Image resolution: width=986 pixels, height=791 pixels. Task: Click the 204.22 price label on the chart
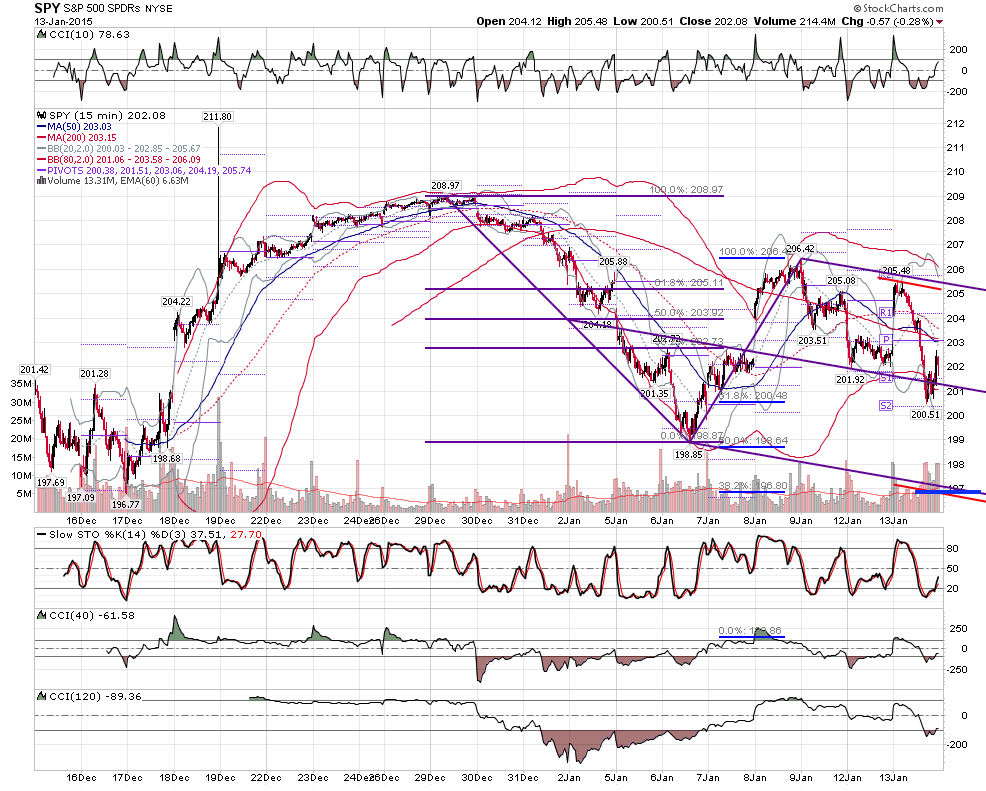coord(176,302)
